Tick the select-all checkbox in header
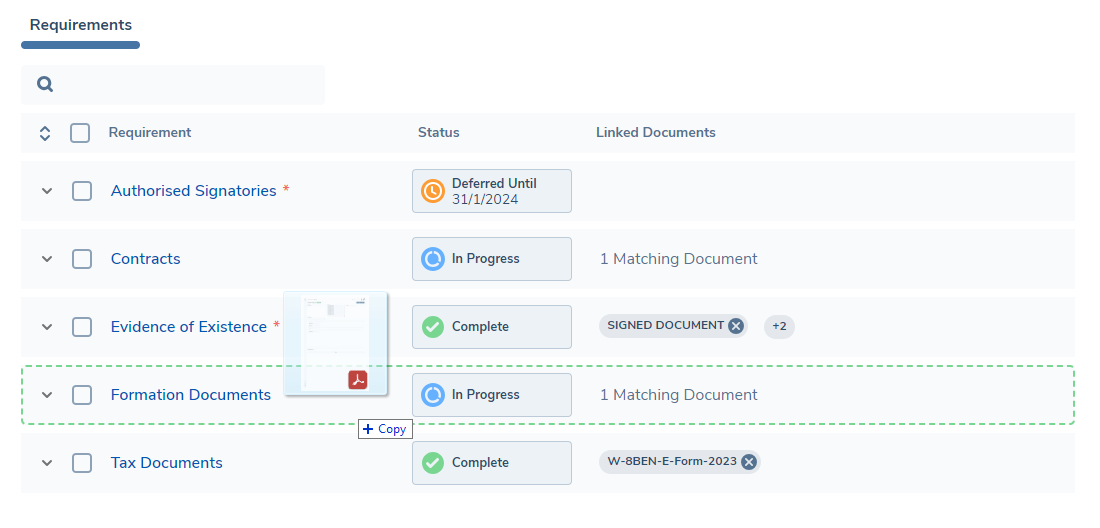 [x=80, y=133]
